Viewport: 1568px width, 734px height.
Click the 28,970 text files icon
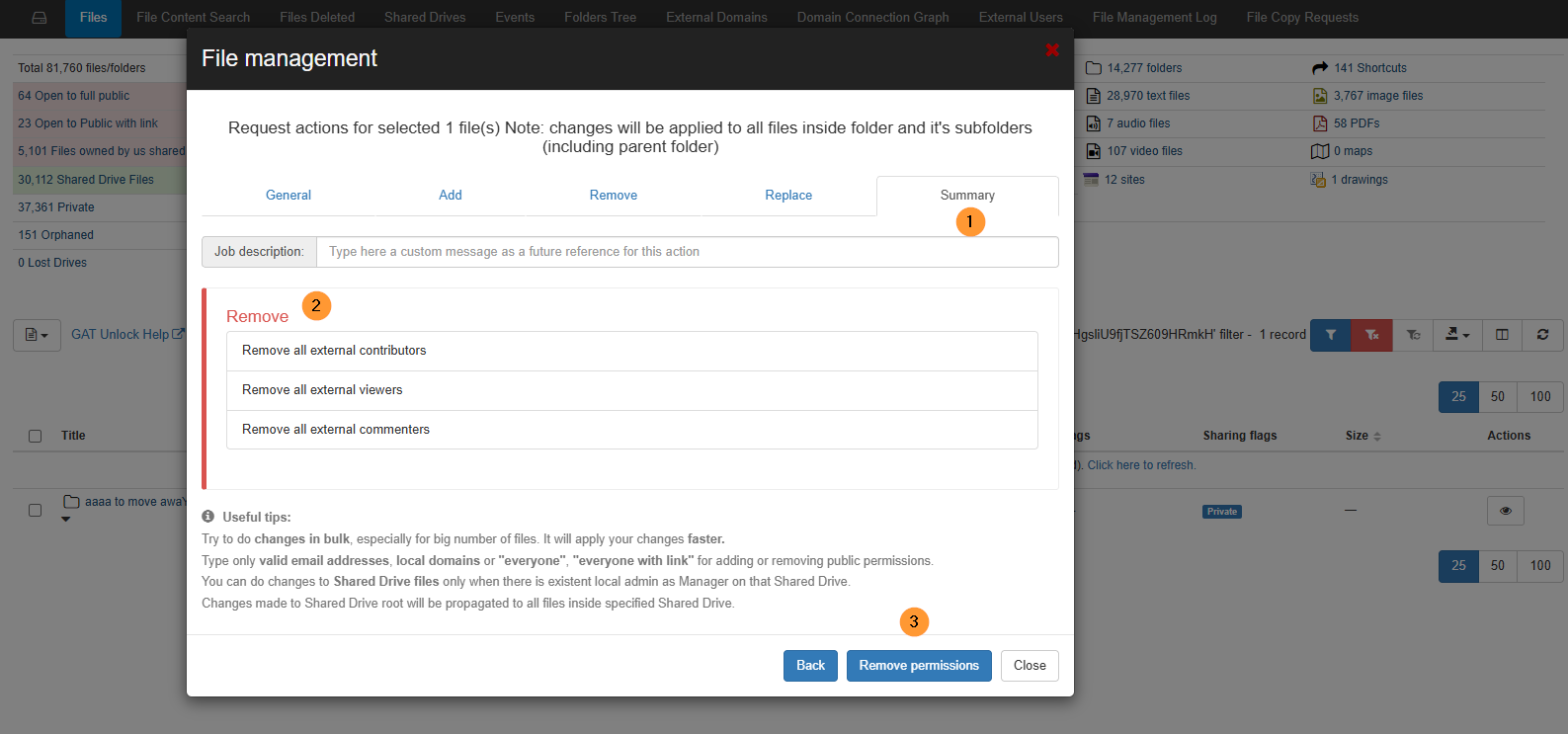1094,96
